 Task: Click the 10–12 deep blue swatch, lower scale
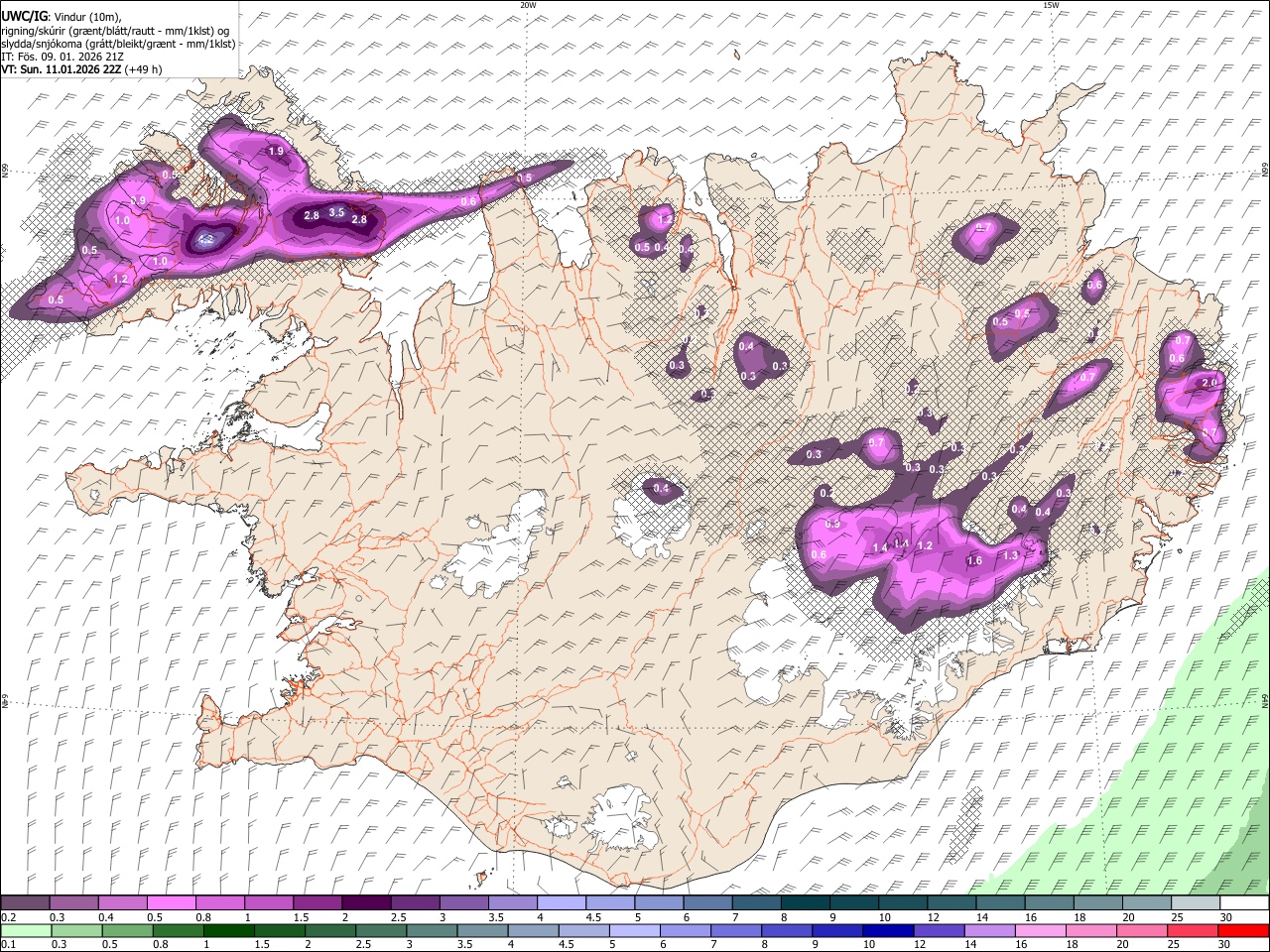tap(889, 930)
